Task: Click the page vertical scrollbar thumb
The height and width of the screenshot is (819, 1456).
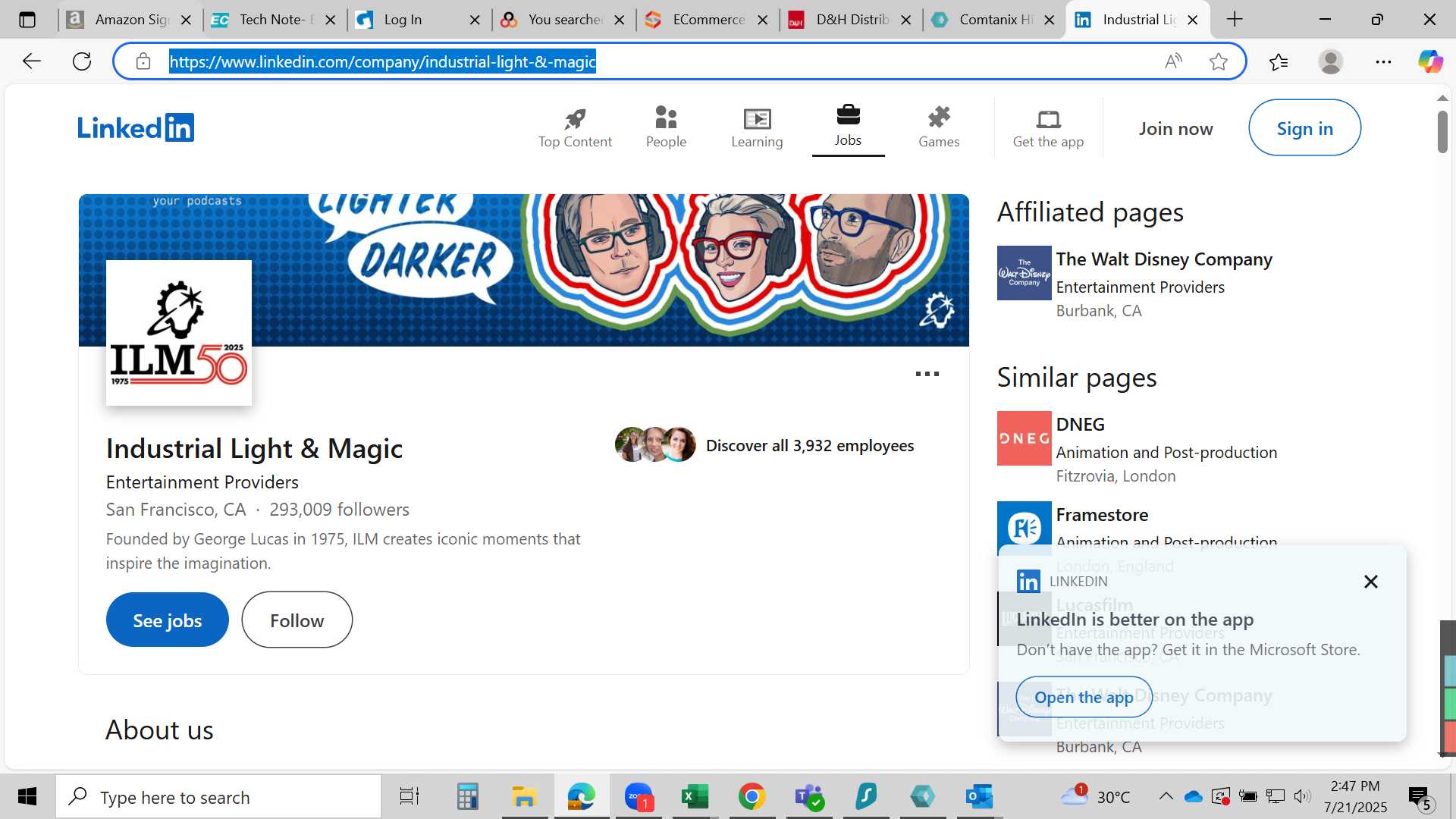Action: (1442, 131)
